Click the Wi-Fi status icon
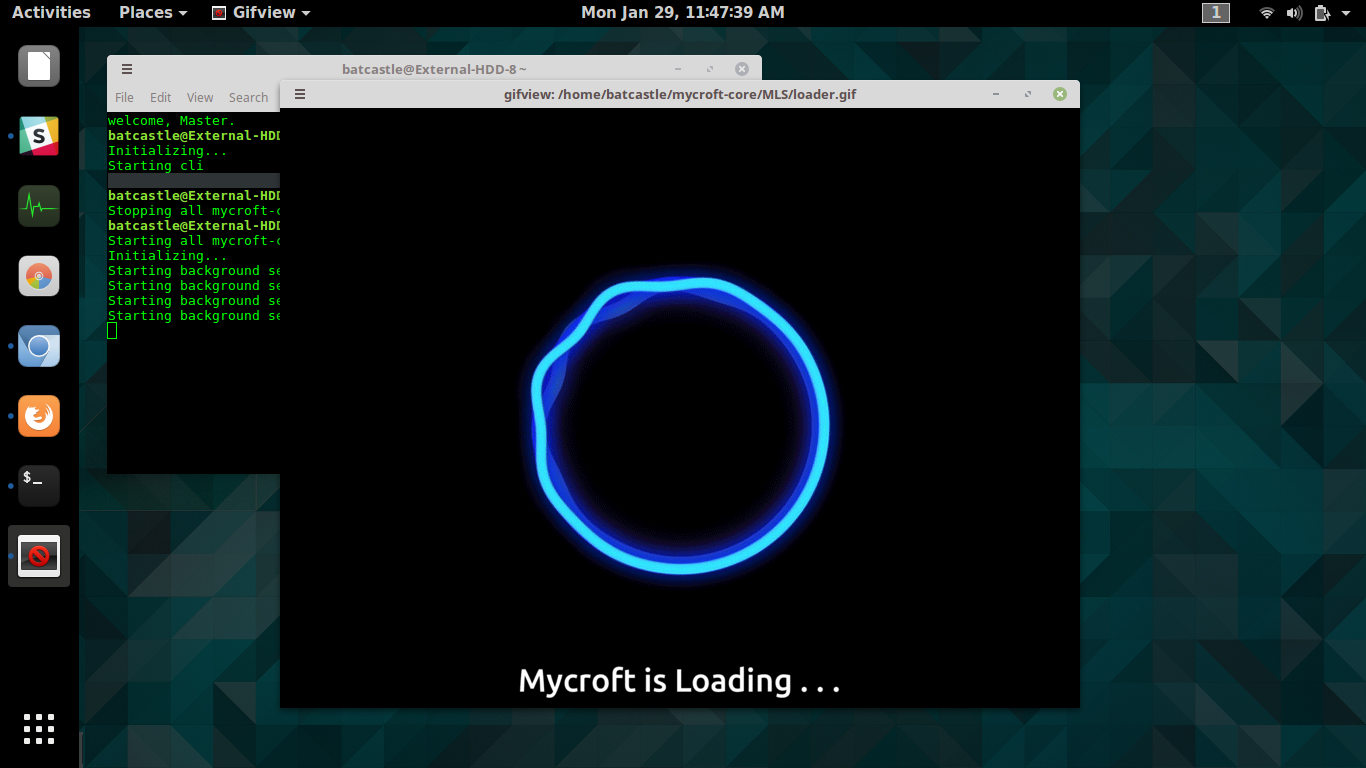This screenshot has width=1366, height=768. pos(1267,13)
